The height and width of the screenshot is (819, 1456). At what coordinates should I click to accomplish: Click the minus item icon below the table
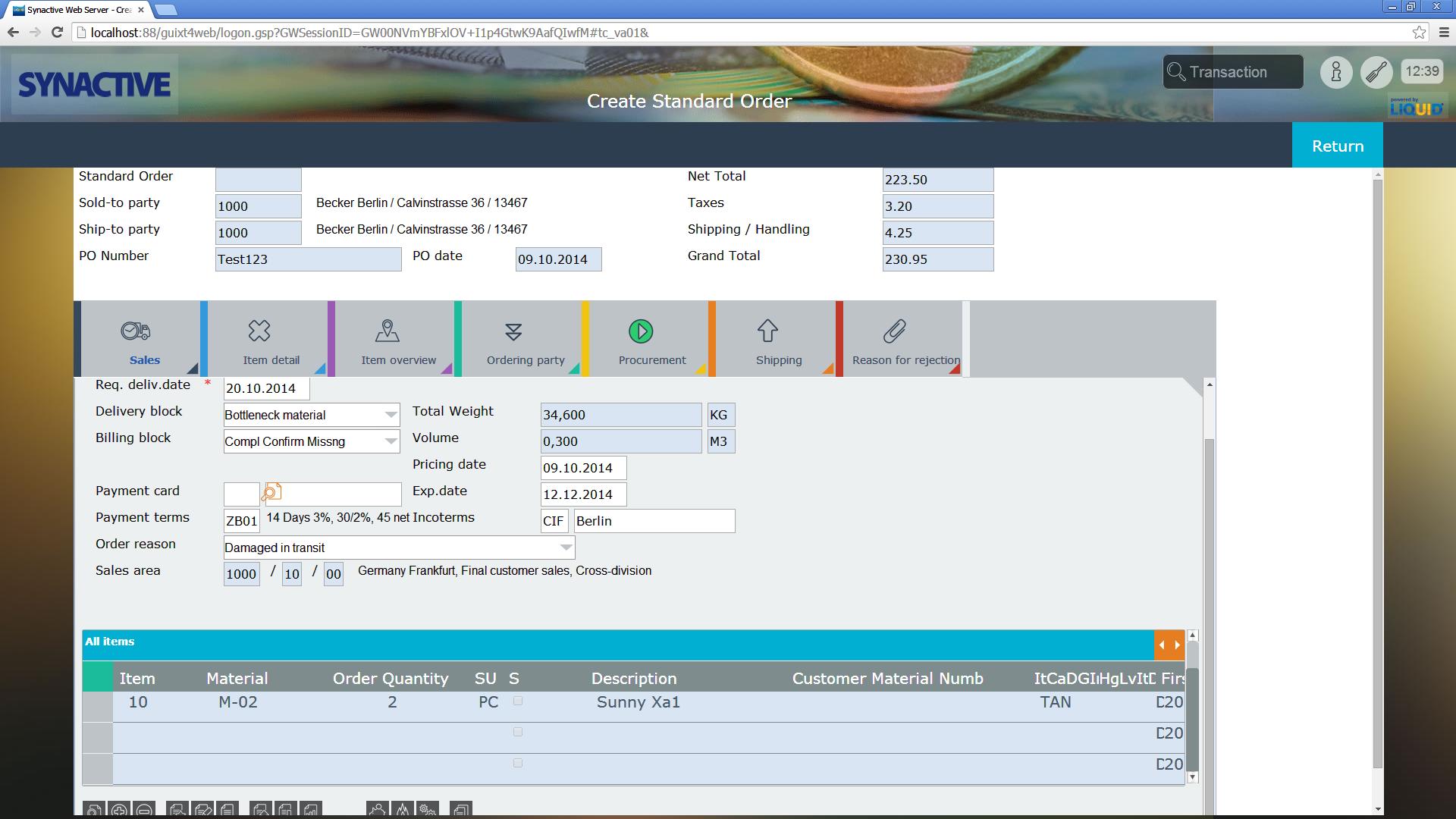(x=144, y=810)
